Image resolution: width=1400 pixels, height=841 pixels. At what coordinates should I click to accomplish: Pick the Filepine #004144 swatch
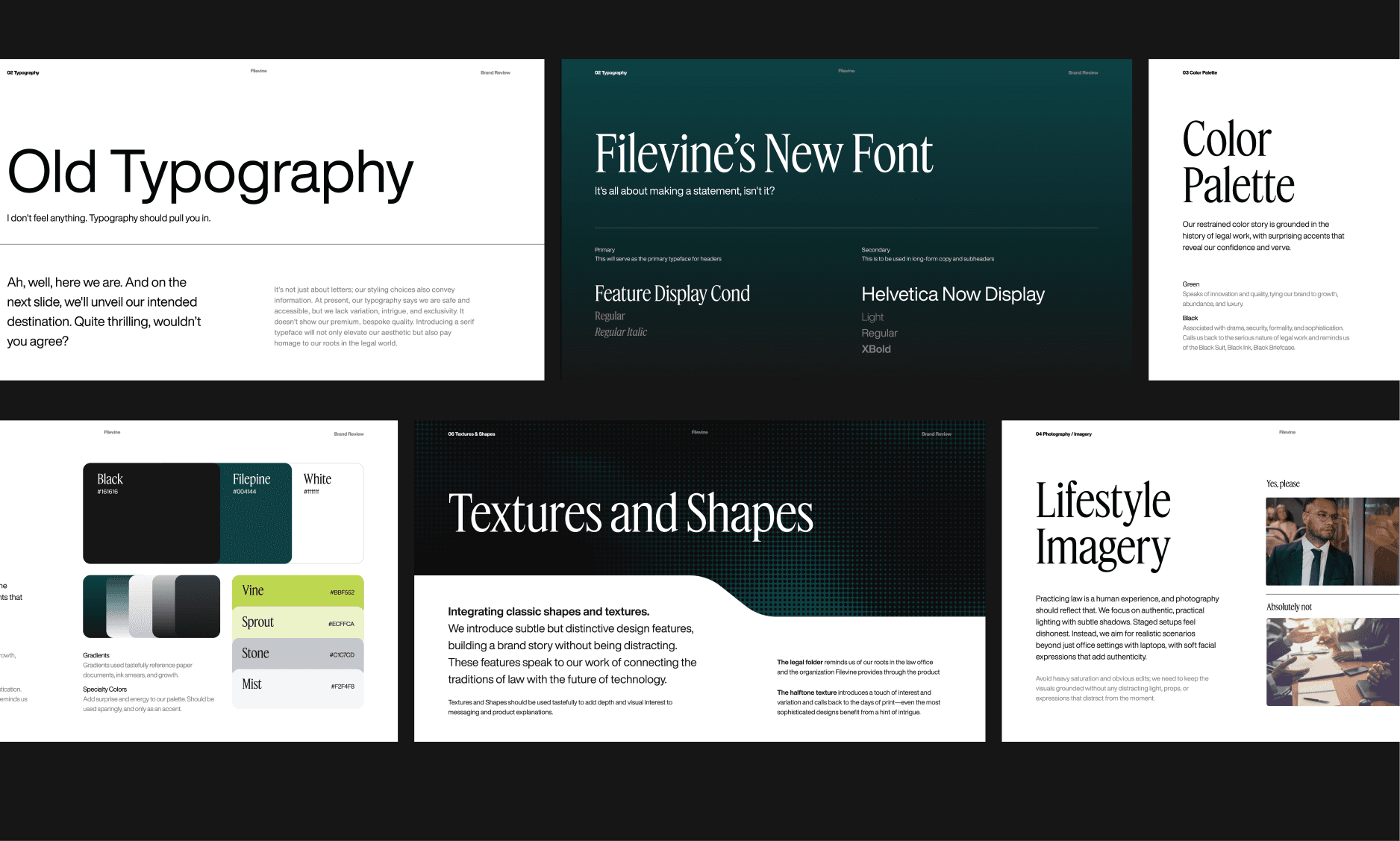[x=256, y=513]
